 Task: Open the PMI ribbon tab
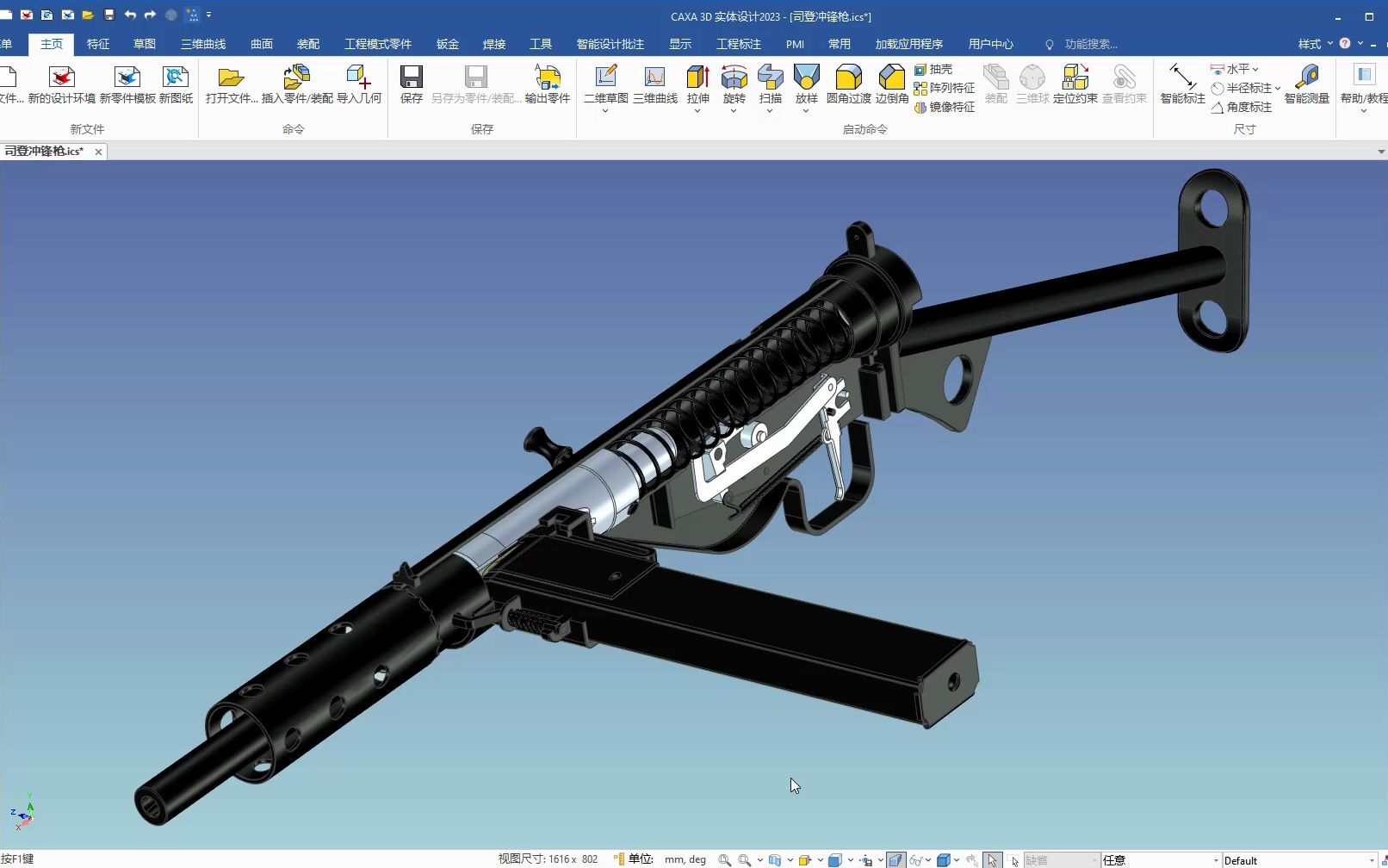795,44
